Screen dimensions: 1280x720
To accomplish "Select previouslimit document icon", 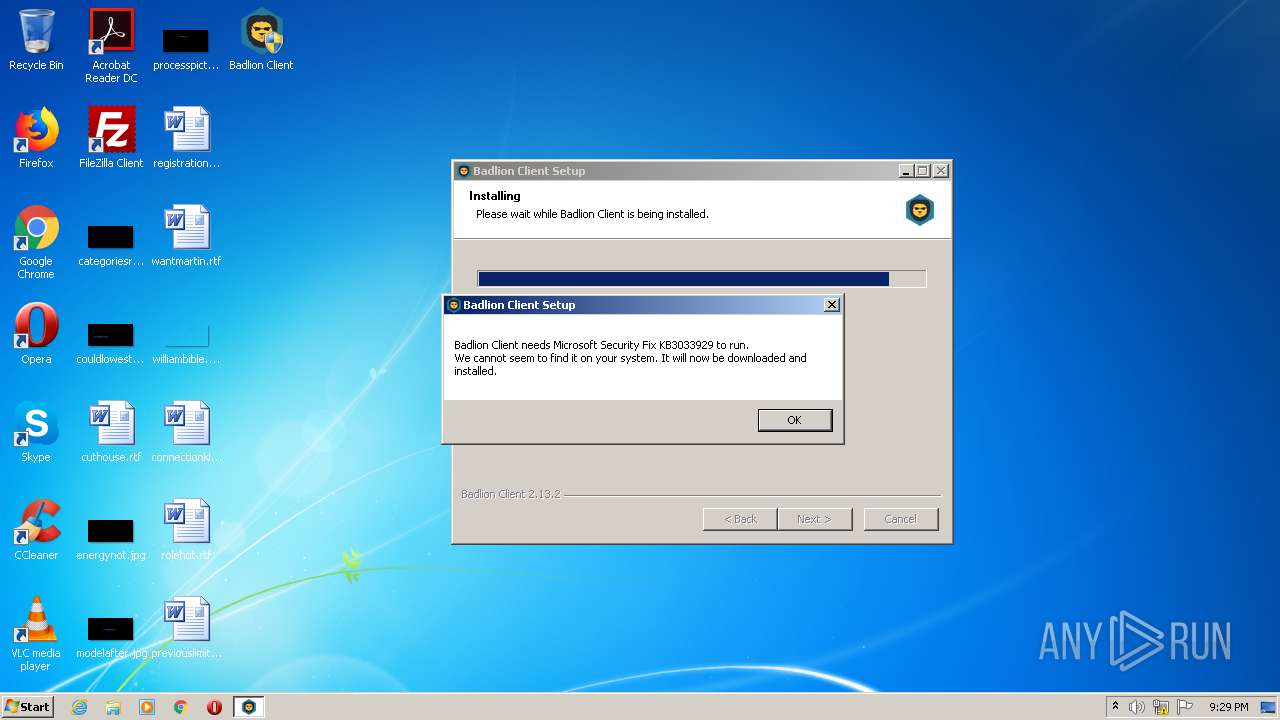I will click(186, 628).
